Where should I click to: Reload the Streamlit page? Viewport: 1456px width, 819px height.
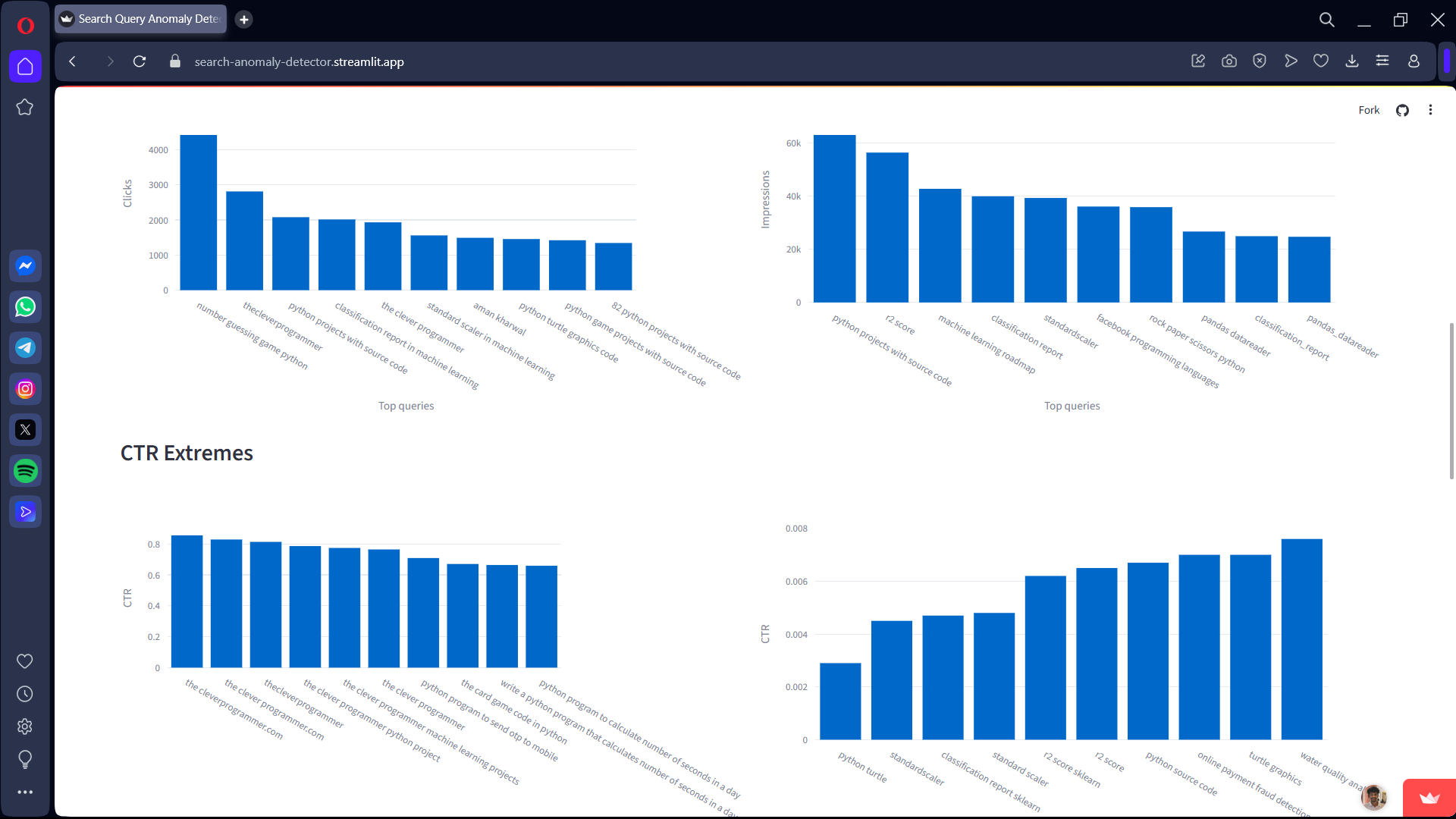click(x=140, y=61)
